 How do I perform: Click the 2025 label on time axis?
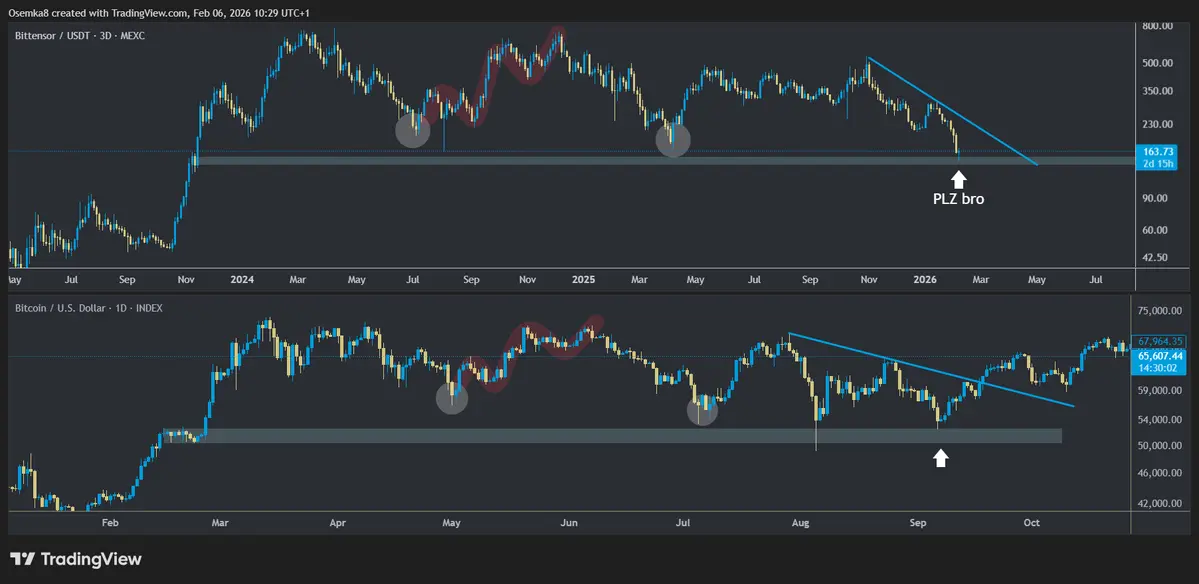click(x=583, y=281)
